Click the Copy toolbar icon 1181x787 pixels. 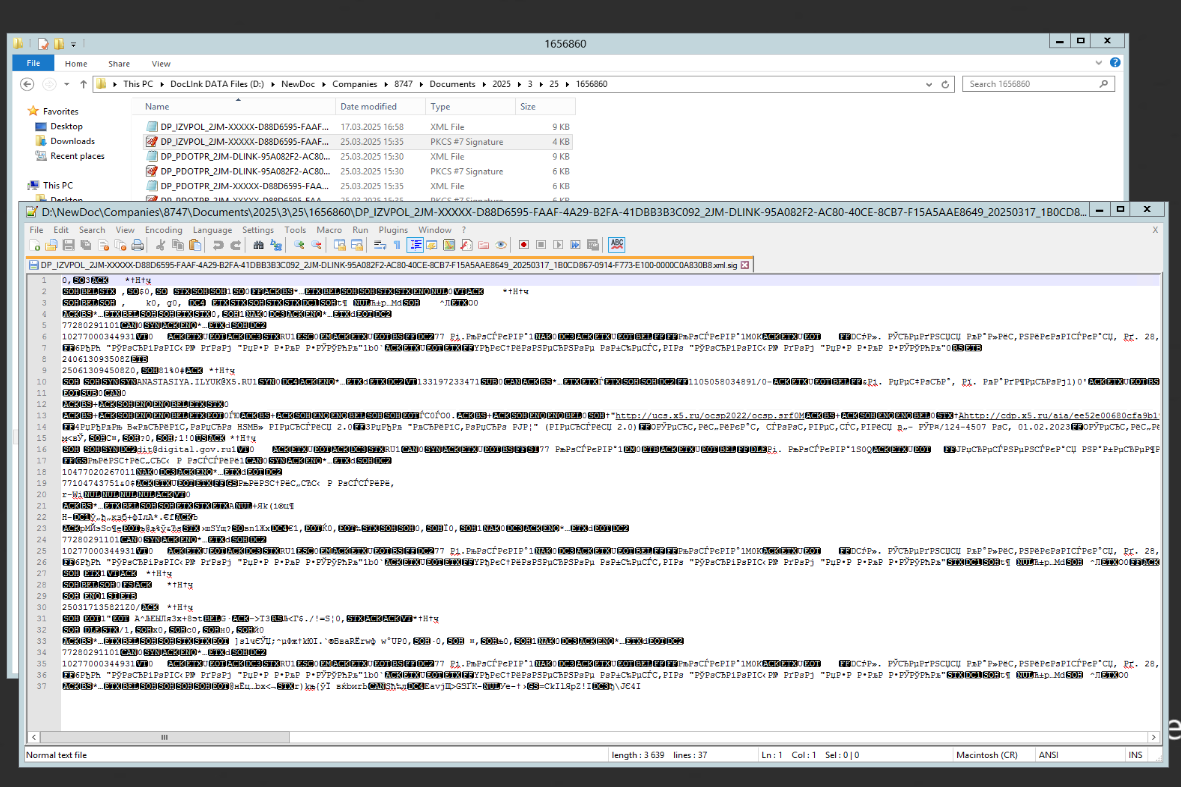[178, 245]
